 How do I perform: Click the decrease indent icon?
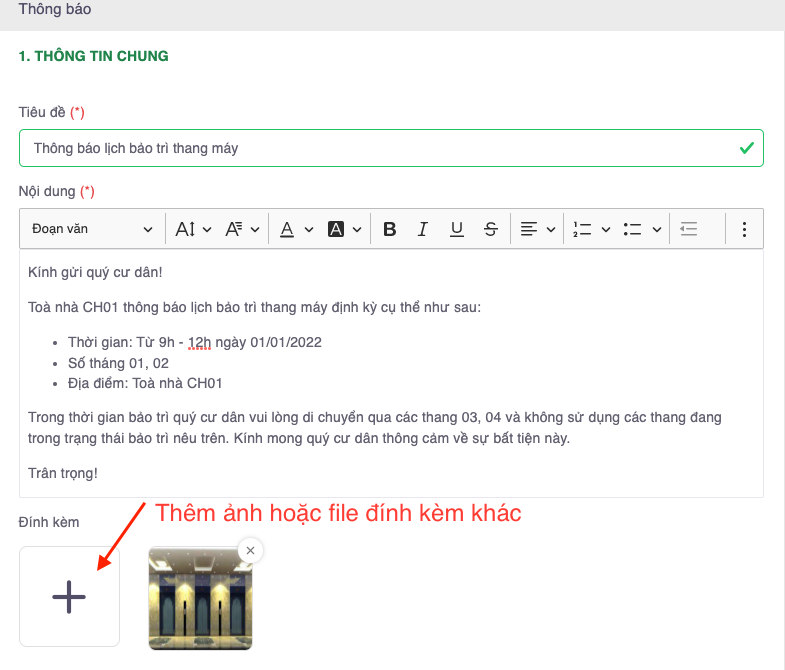(688, 229)
